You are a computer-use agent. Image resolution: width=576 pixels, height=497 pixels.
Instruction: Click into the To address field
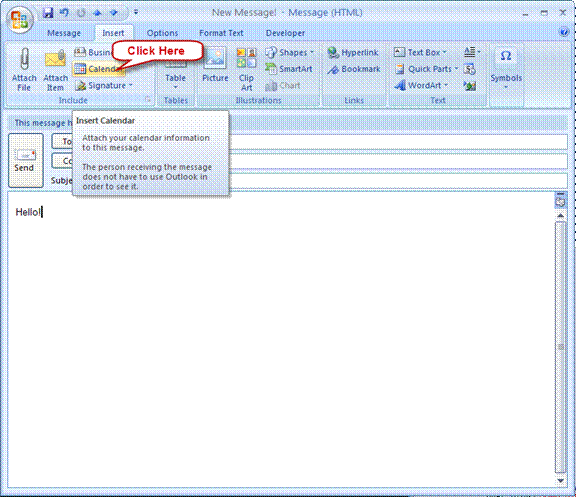pyautogui.click(x=398, y=142)
